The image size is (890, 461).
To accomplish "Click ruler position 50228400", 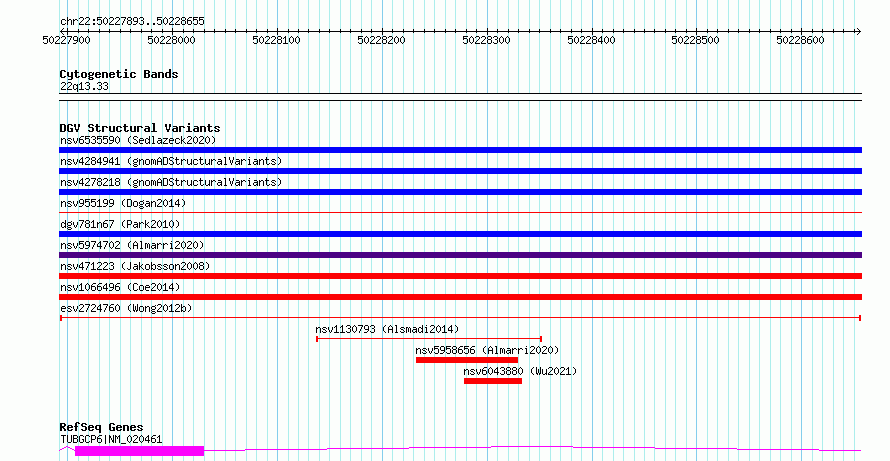I will click(591, 40).
